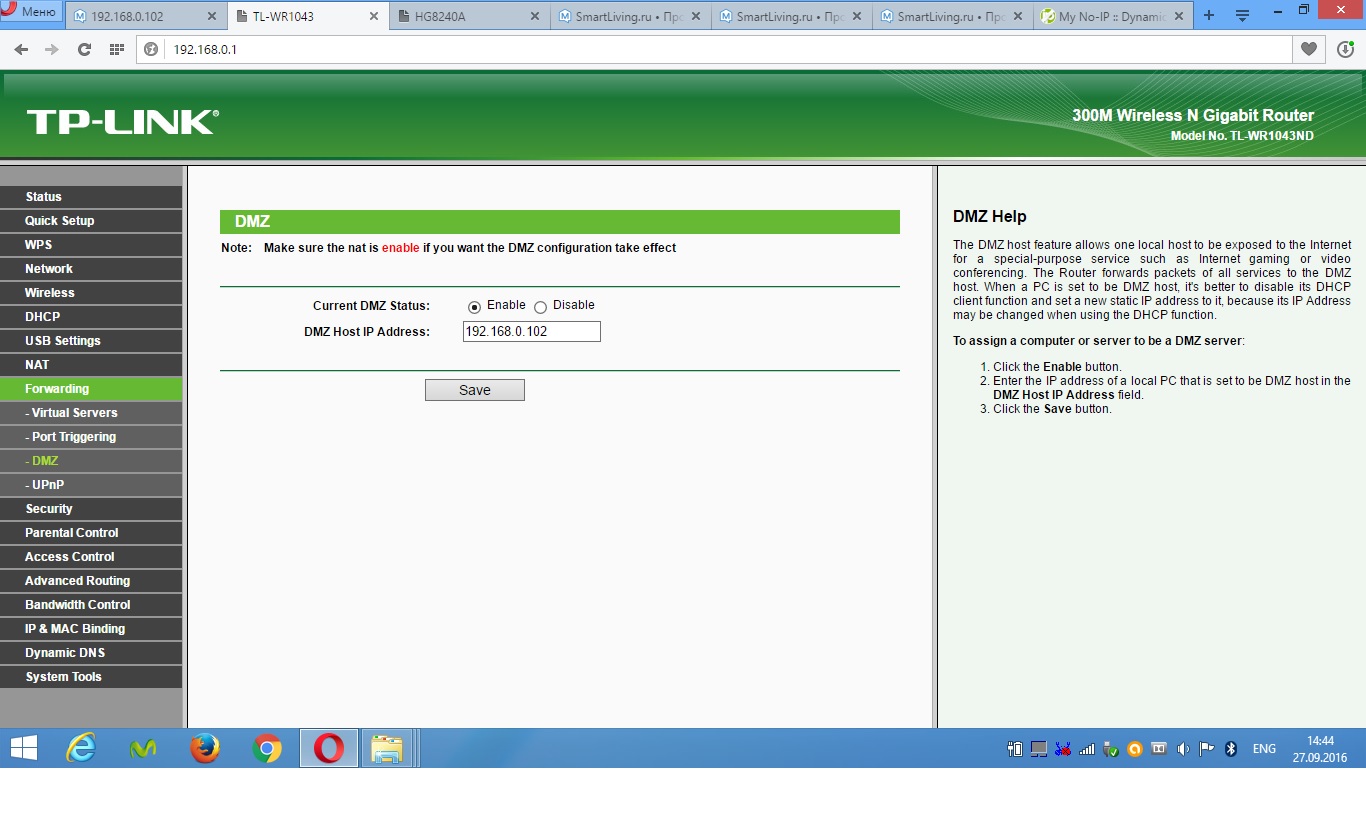
Task: Expand the NAT menu
Action: click(x=91, y=365)
